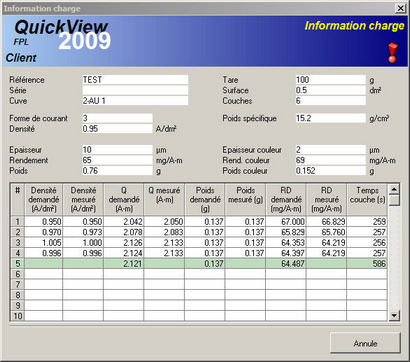Click cell value 0.973 in row 2
Image resolution: width=410 pixels, height=362 pixels.
pos(83,232)
